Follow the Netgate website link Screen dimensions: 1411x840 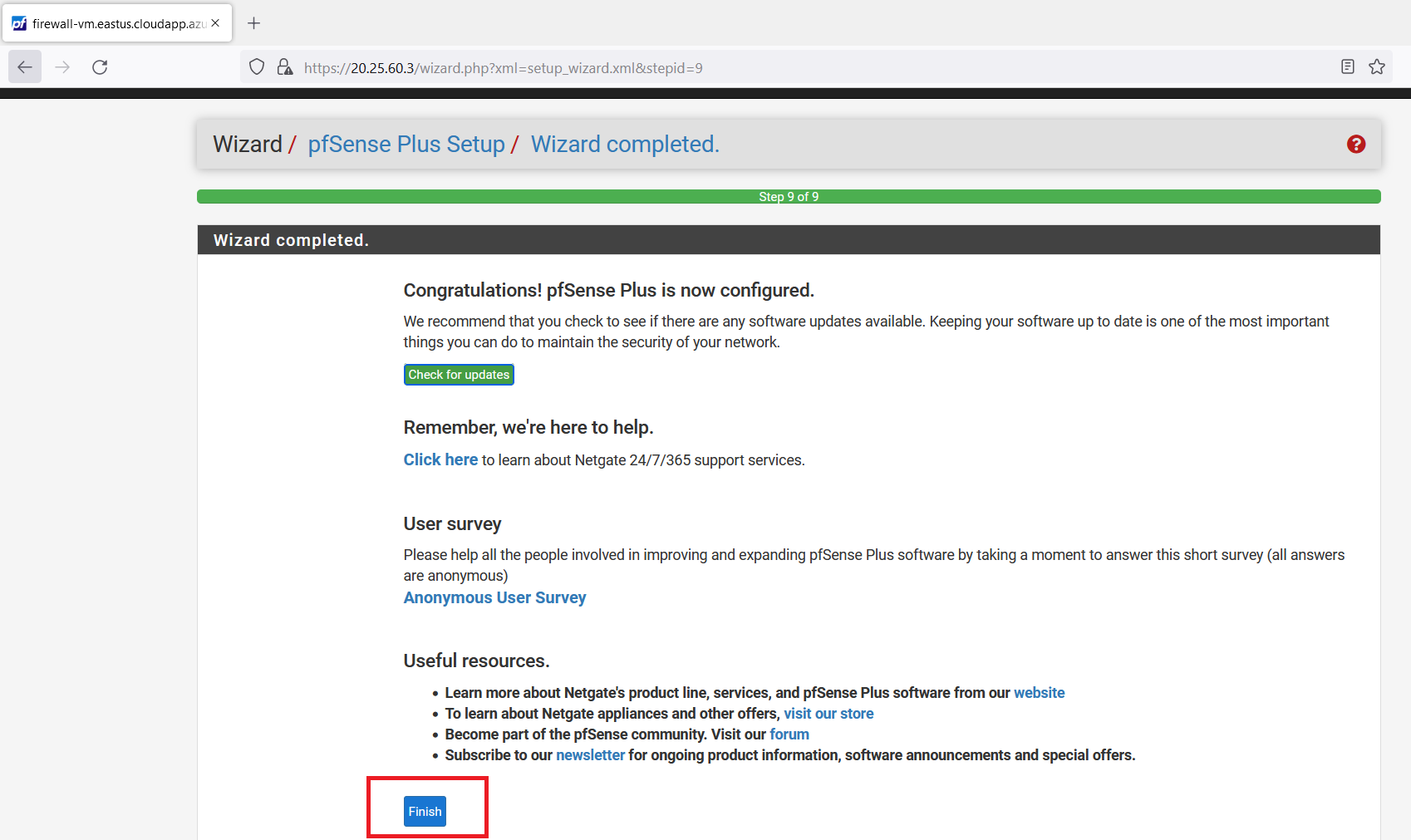pyautogui.click(x=1039, y=693)
